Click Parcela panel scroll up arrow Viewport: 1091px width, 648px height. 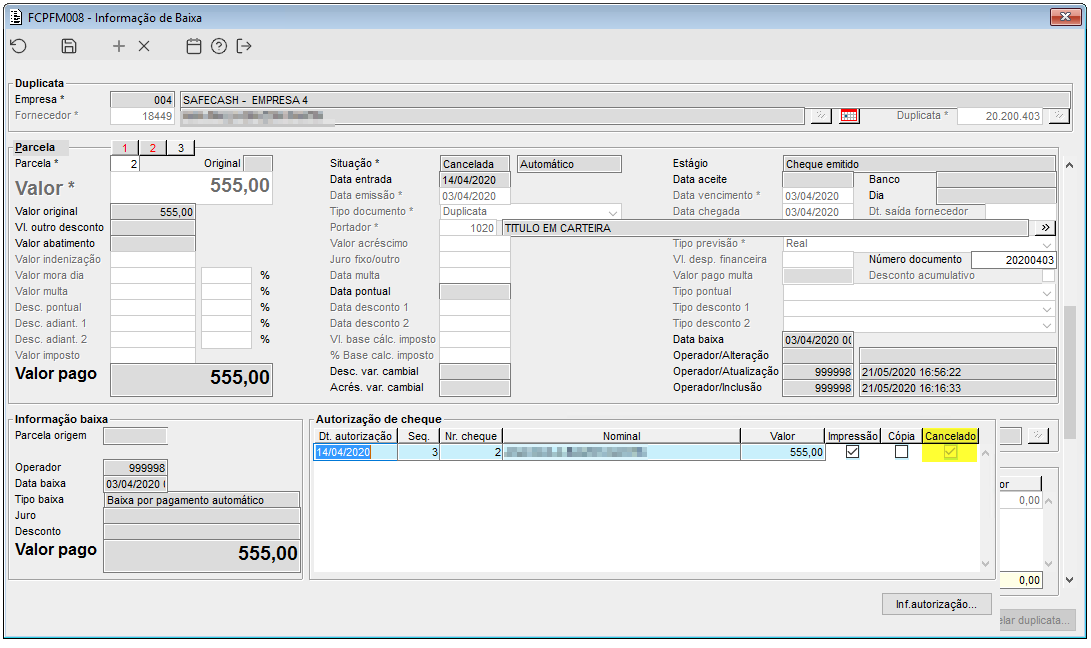coord(1069,165)
